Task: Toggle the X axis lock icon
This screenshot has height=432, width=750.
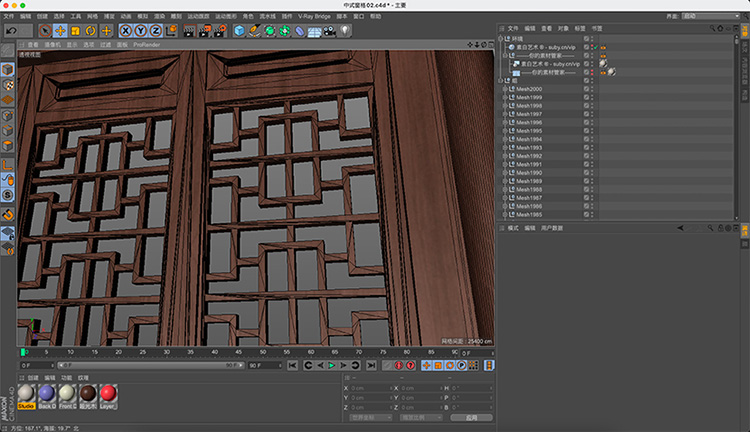Action: [125, 31]
